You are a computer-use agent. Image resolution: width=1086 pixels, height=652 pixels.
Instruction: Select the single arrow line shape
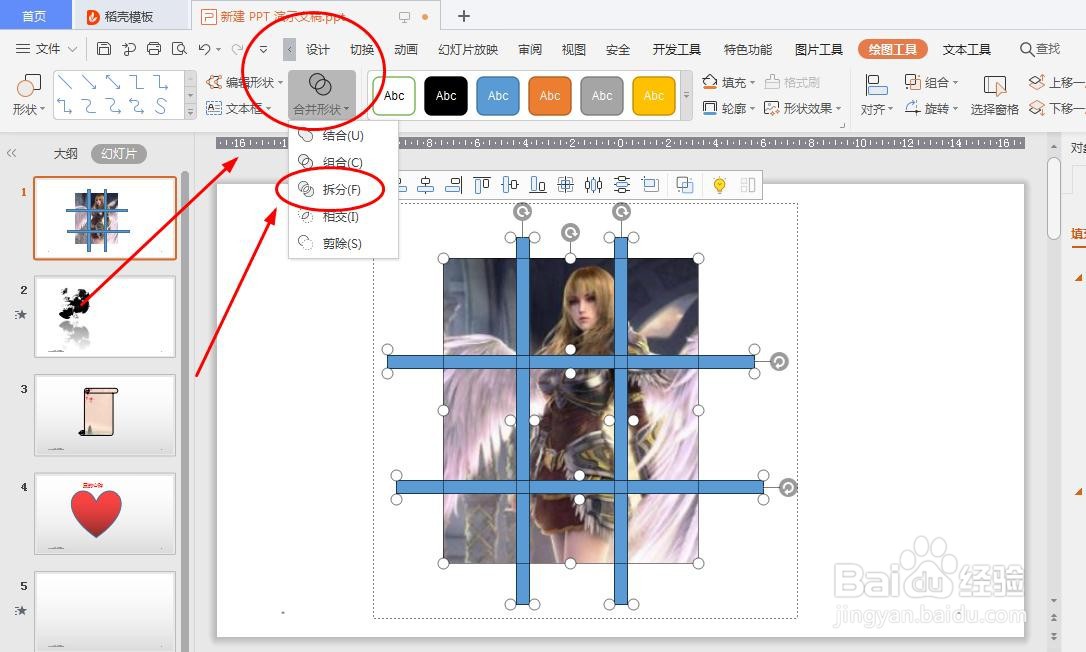coord(89,82)
